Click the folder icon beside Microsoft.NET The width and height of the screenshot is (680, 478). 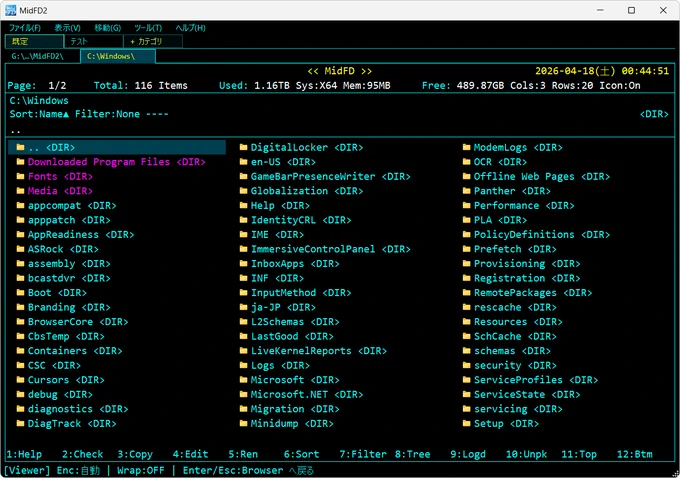(x=243, y=394)
